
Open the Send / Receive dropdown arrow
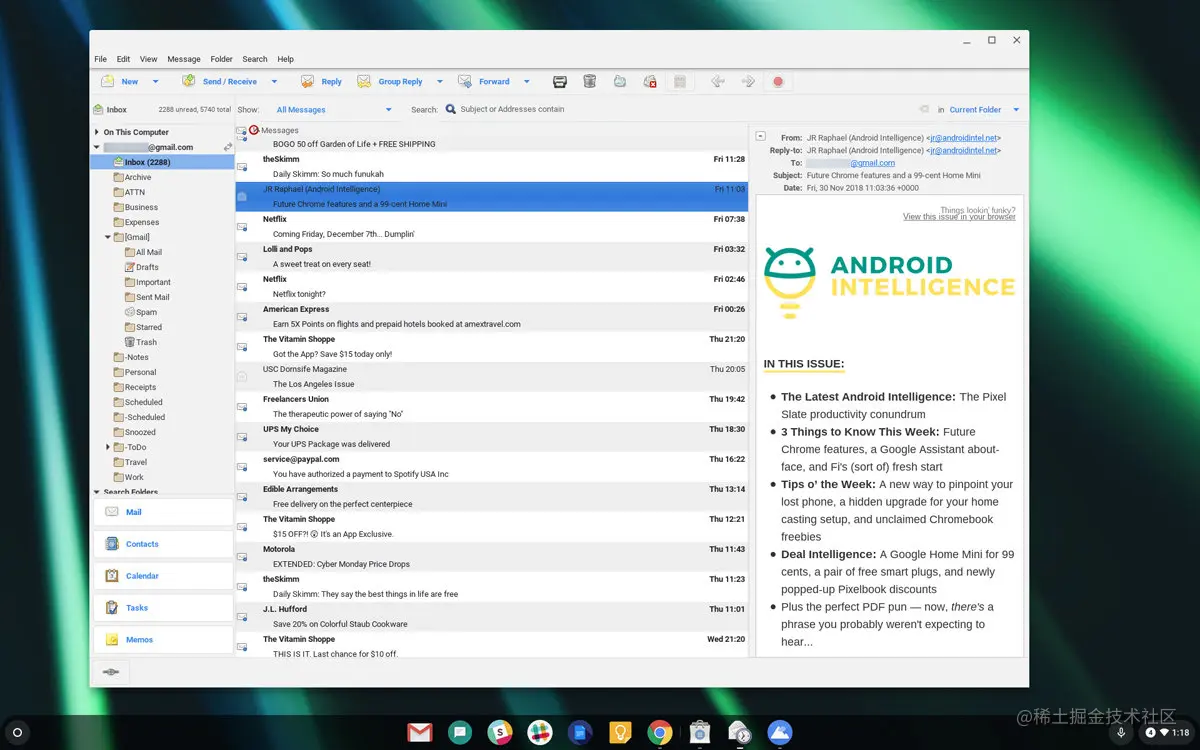(x=274, y=82)
